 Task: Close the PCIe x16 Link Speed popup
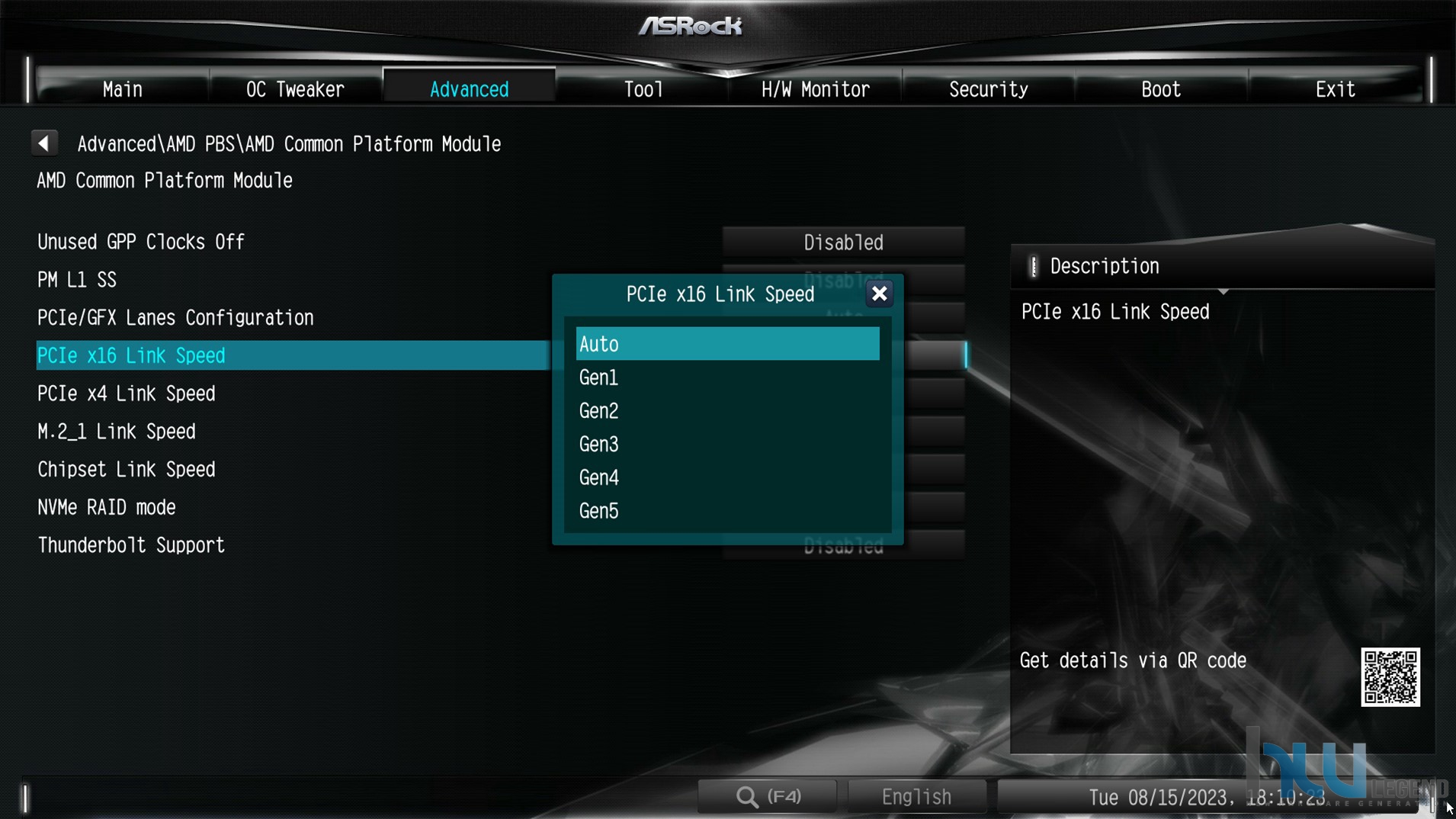[x=879, y=294]
